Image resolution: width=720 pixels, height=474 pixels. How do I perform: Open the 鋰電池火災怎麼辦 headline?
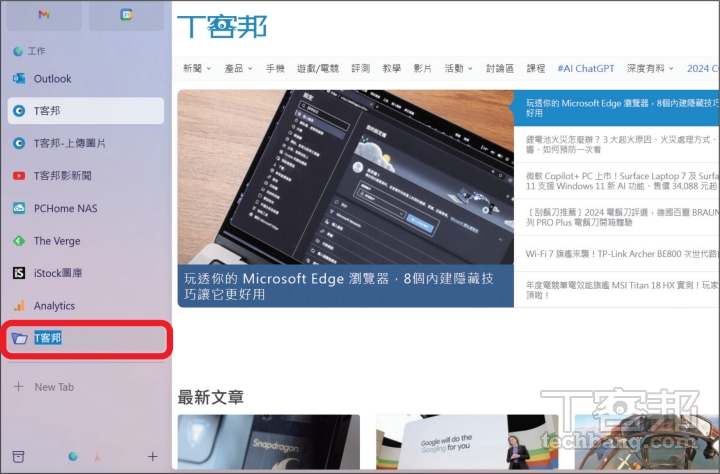coord(616,144)
